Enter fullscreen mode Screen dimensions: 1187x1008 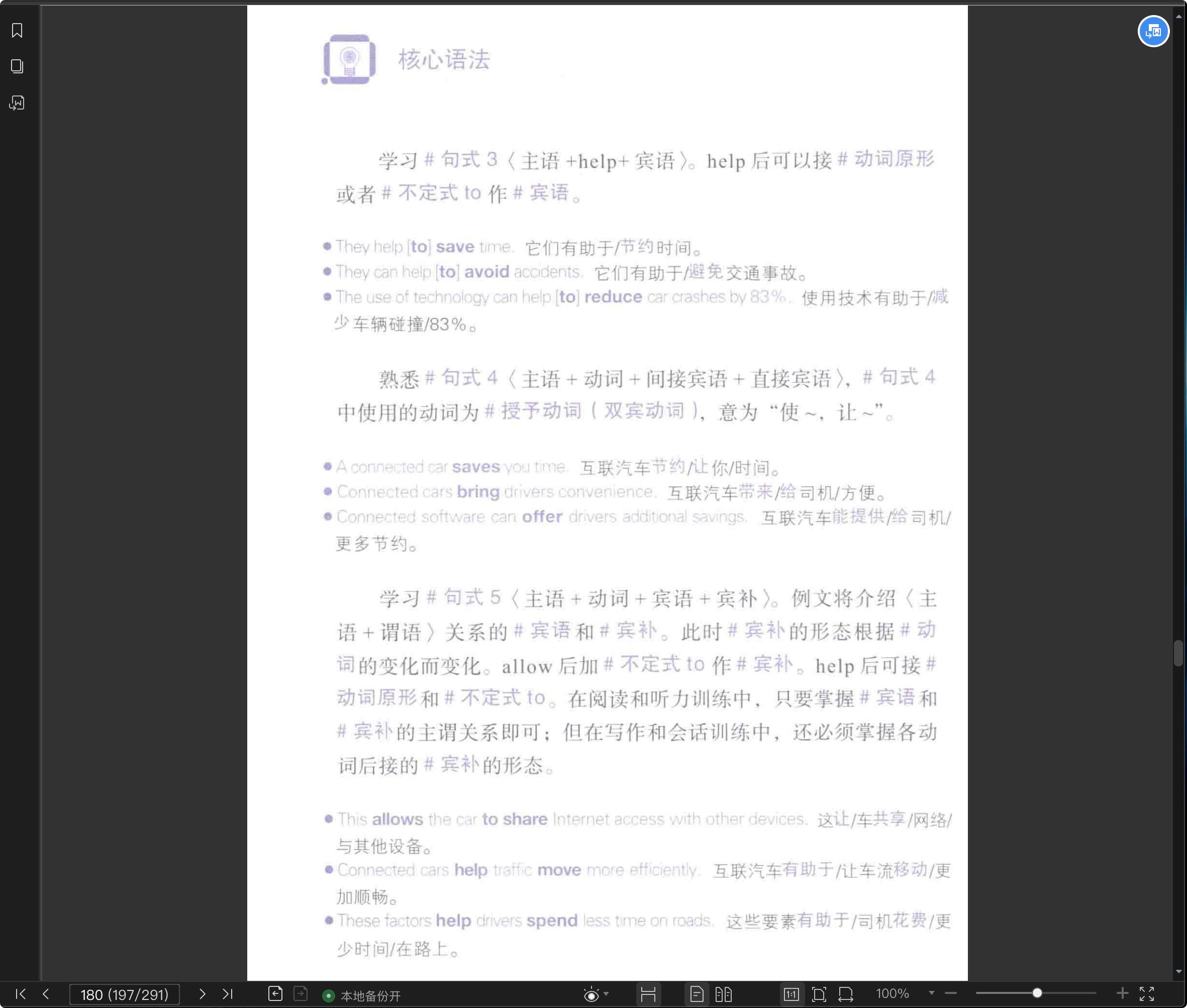click(1147, 994)
